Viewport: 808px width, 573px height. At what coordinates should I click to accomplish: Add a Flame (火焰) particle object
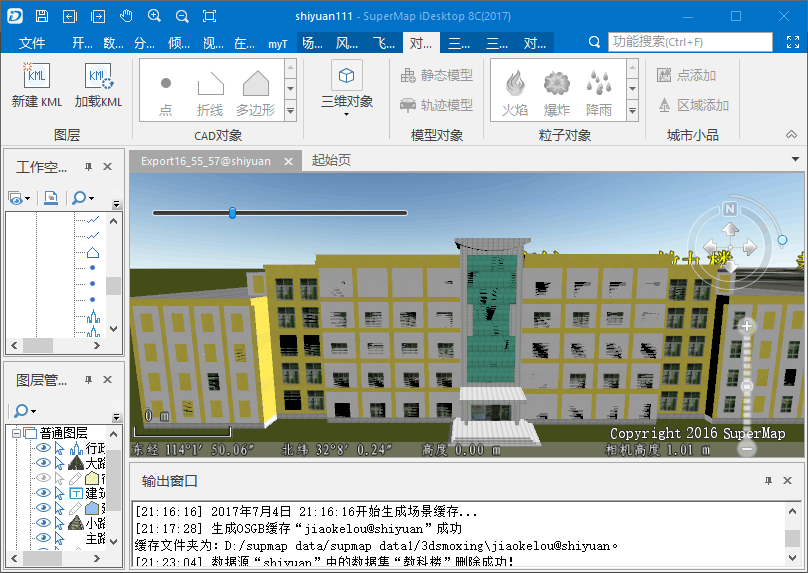(x=515, y=91)
